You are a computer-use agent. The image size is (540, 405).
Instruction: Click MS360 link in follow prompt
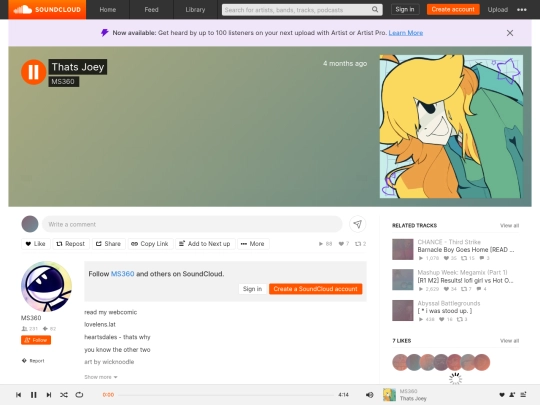tap(122, 274)
